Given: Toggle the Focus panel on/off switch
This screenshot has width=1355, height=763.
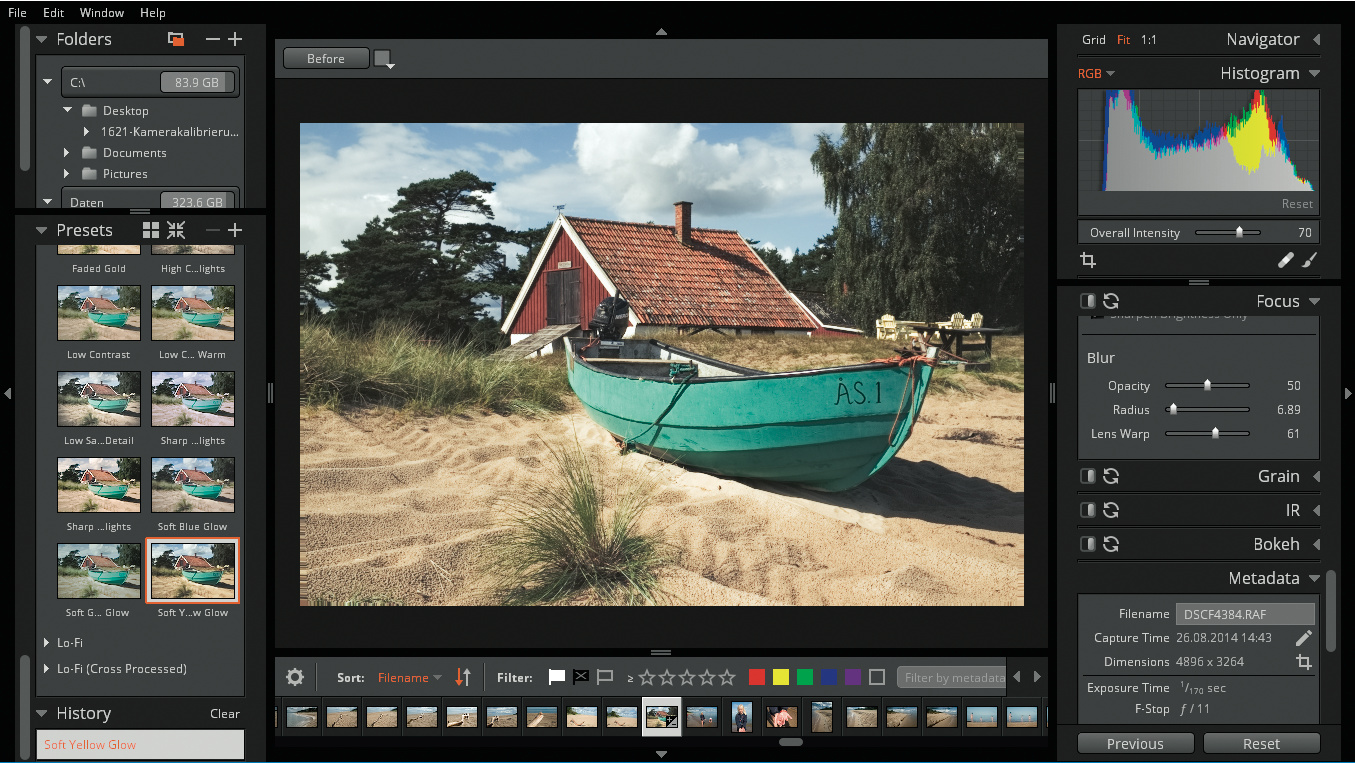Looking at the screenshot, I should coord(1088,301).
